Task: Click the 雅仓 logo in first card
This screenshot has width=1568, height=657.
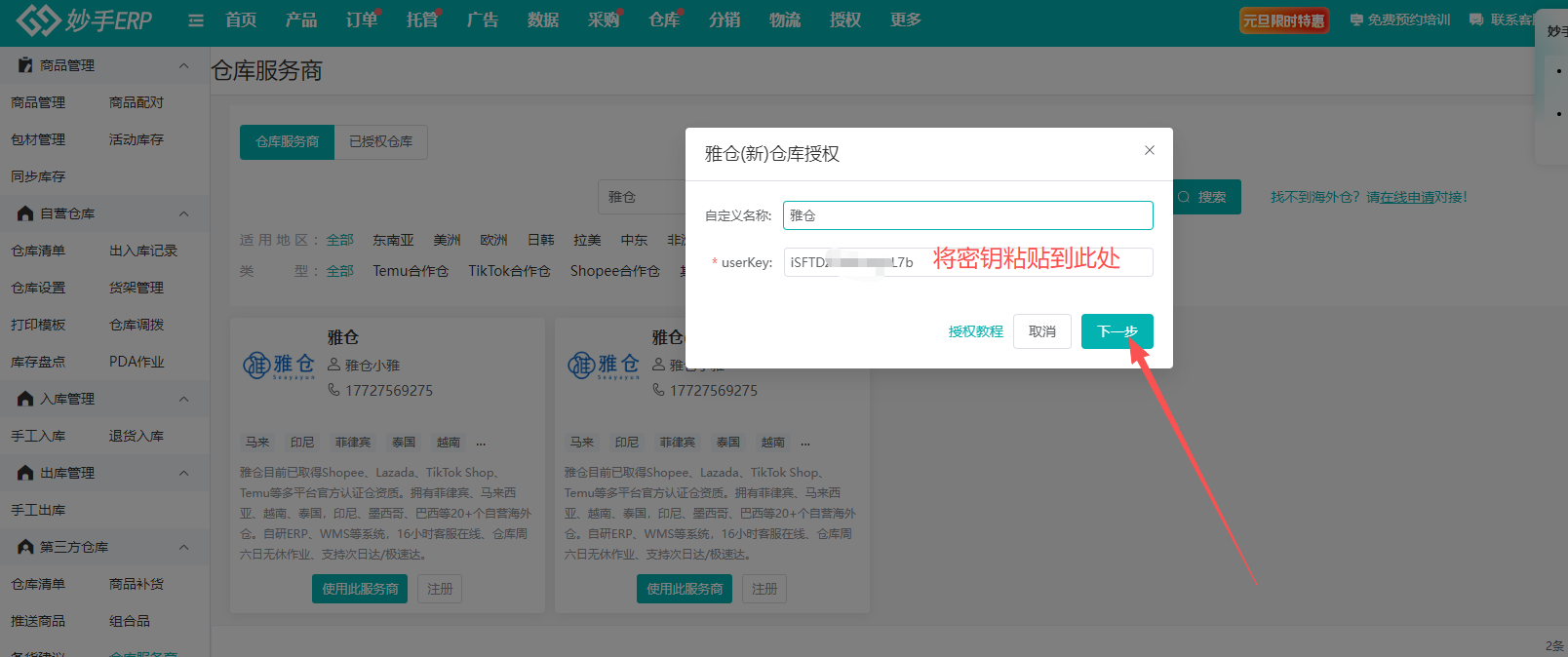Action: [x=279, y=366]
